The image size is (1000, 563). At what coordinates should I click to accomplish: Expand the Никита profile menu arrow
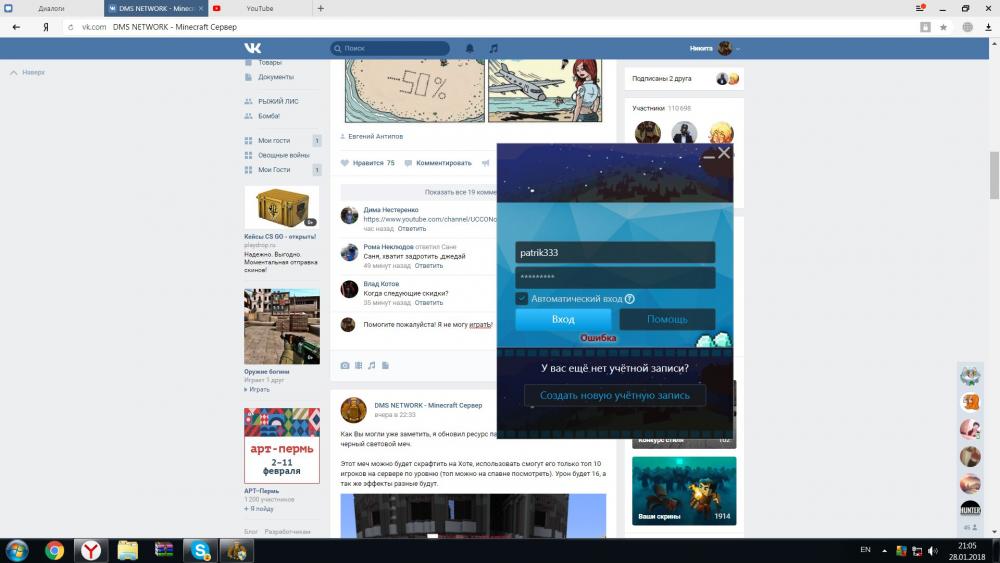pos(738,48)
